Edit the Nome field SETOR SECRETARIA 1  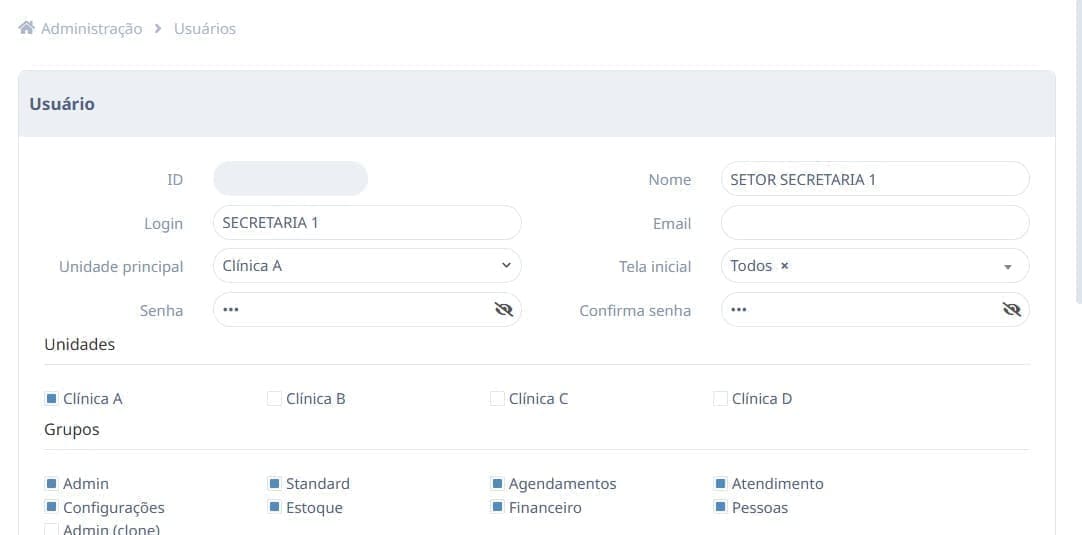tap(875, 179)
